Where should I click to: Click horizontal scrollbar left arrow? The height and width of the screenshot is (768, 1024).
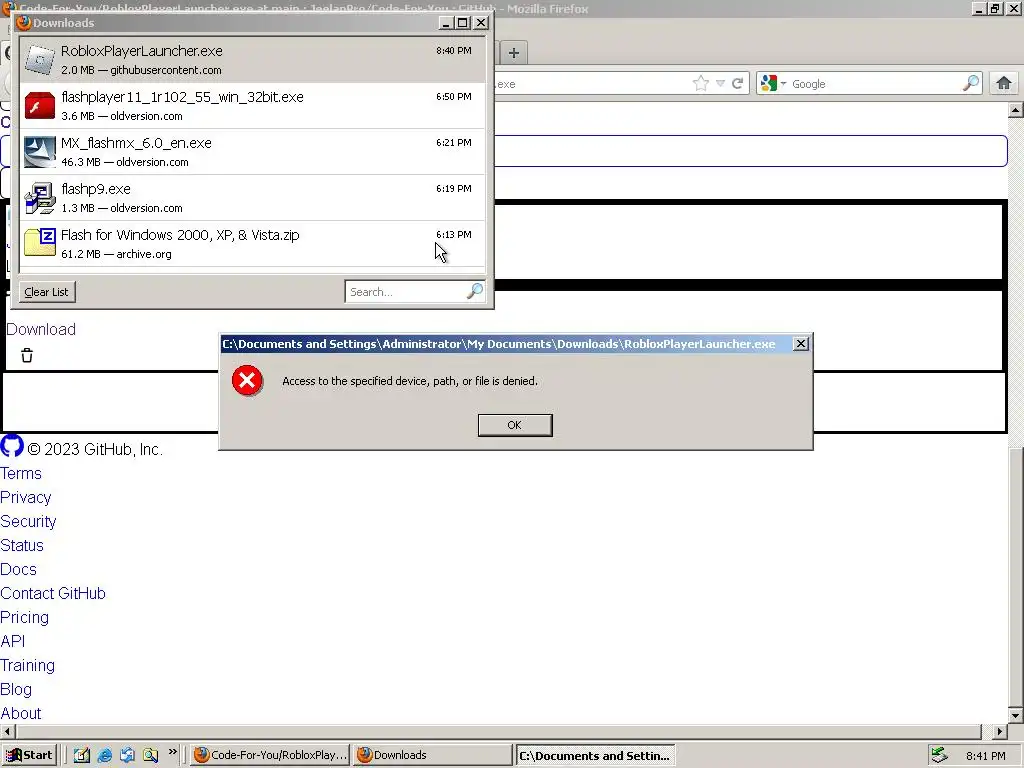point(7,731)
